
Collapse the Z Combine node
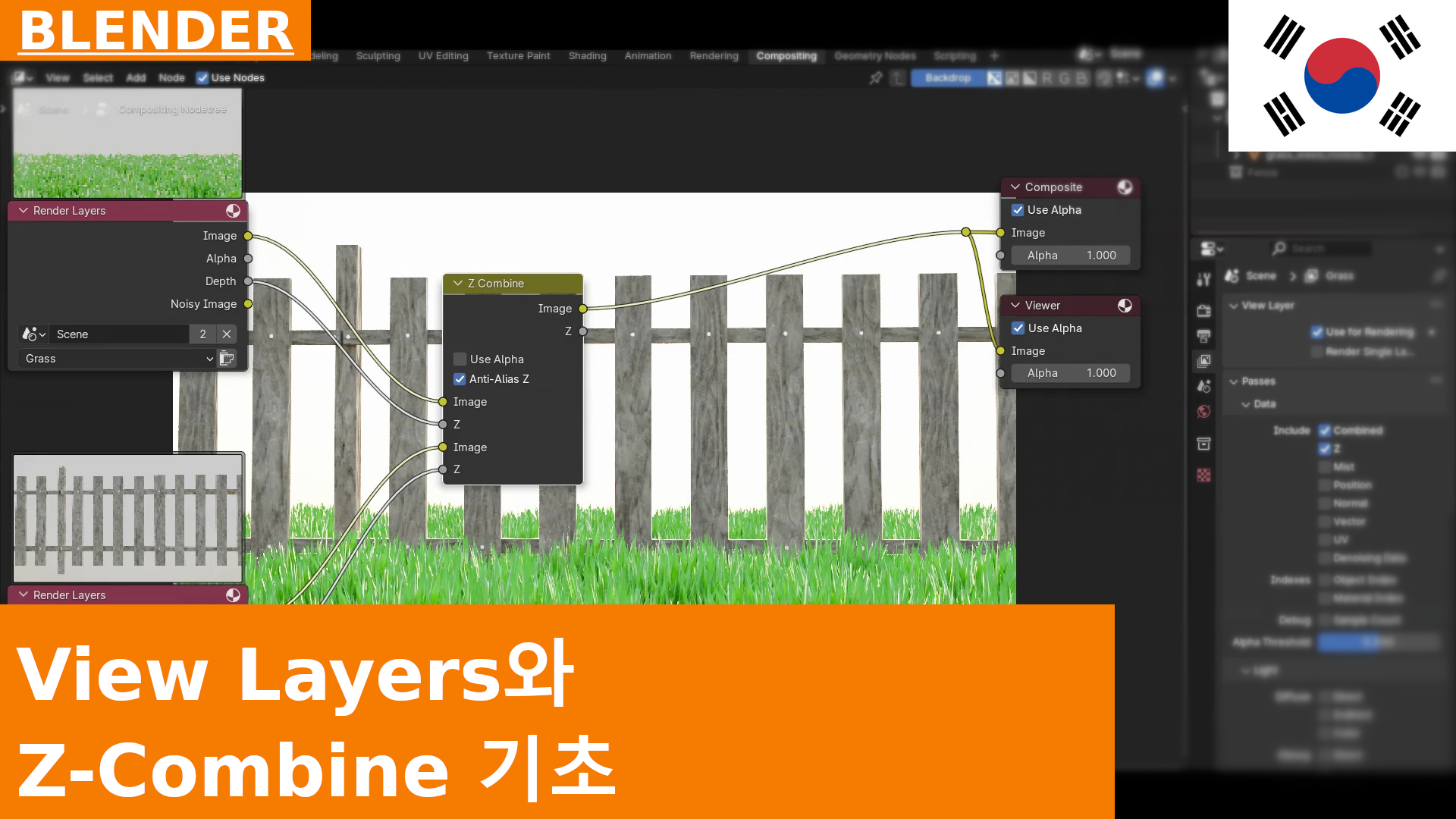pyautogui.click(x=457, y=284)
